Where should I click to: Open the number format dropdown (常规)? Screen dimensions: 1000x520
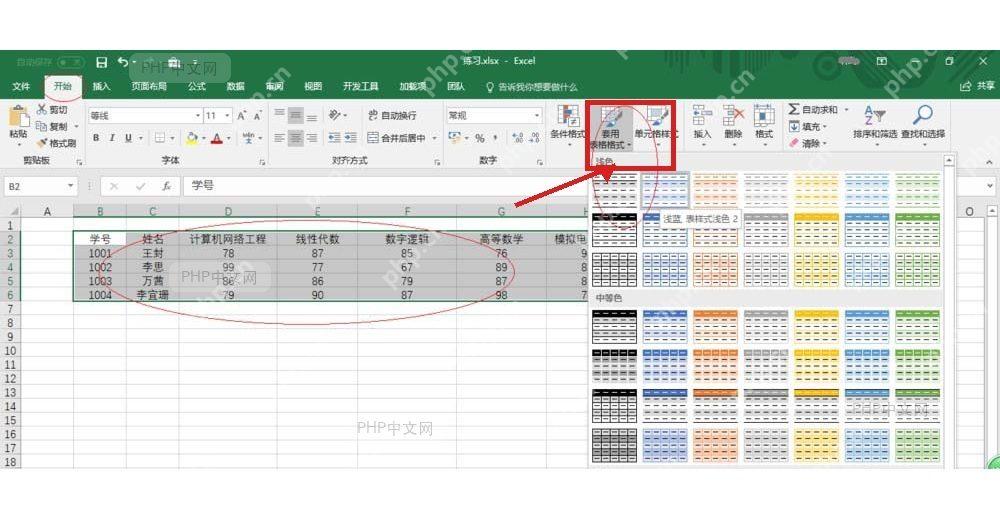pos(539,115)
